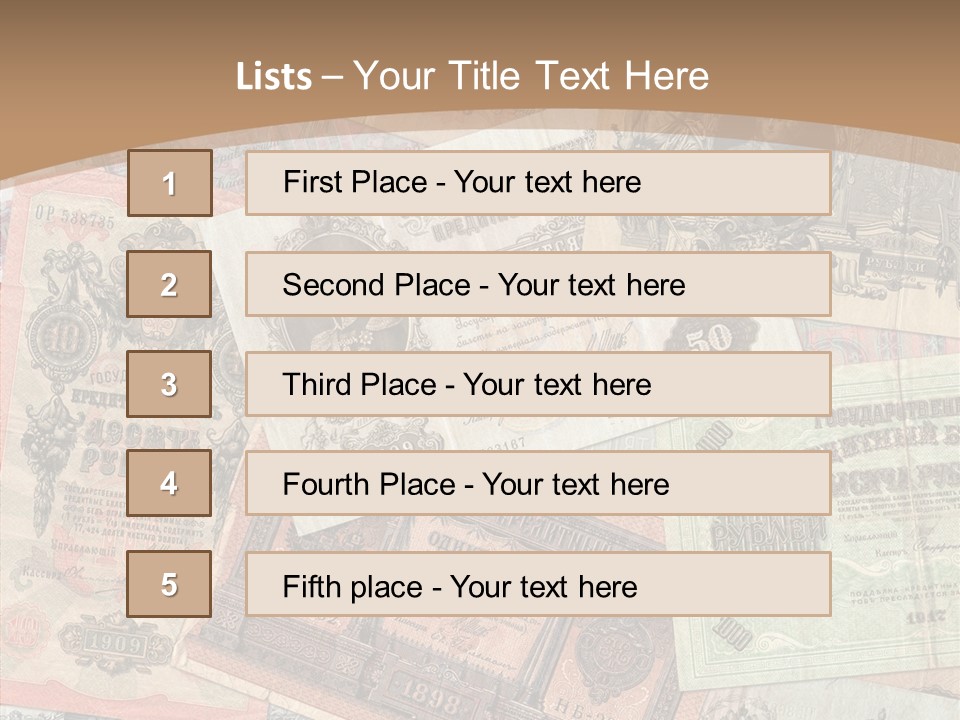This screenshot has width=960, height=720.
Task: Click 'Your Title Text Here' in heading
Action: click(x=531, y=76)
